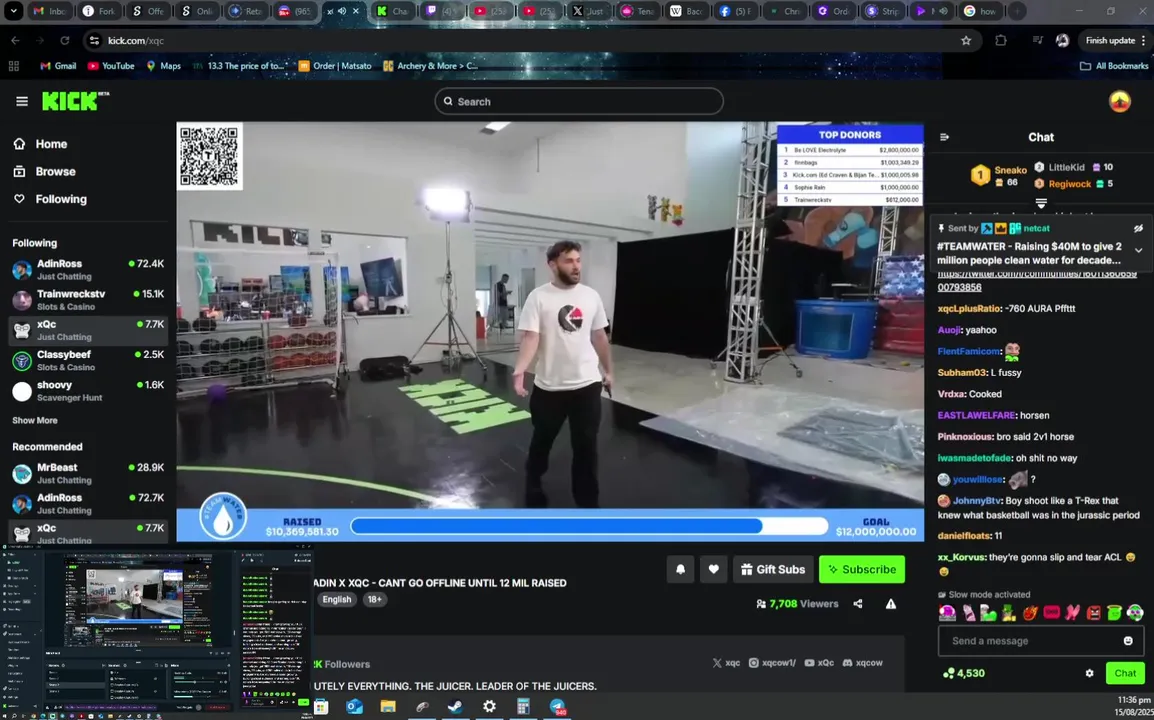Open MrBeast recommended channel
Screen dimensions: 1154x720
[88, 473]
